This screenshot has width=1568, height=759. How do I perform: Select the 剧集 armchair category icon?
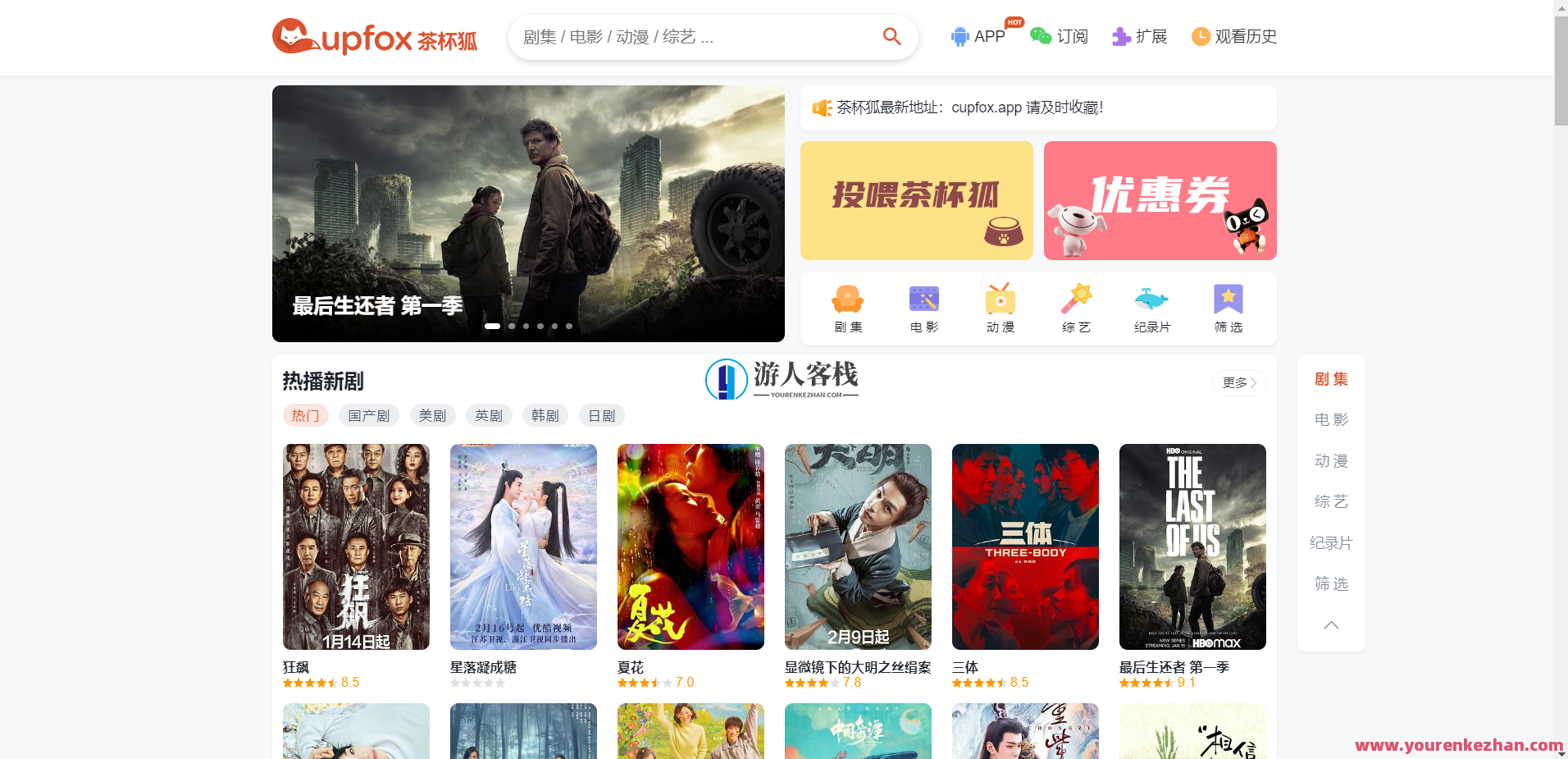[x=847, y=299]
